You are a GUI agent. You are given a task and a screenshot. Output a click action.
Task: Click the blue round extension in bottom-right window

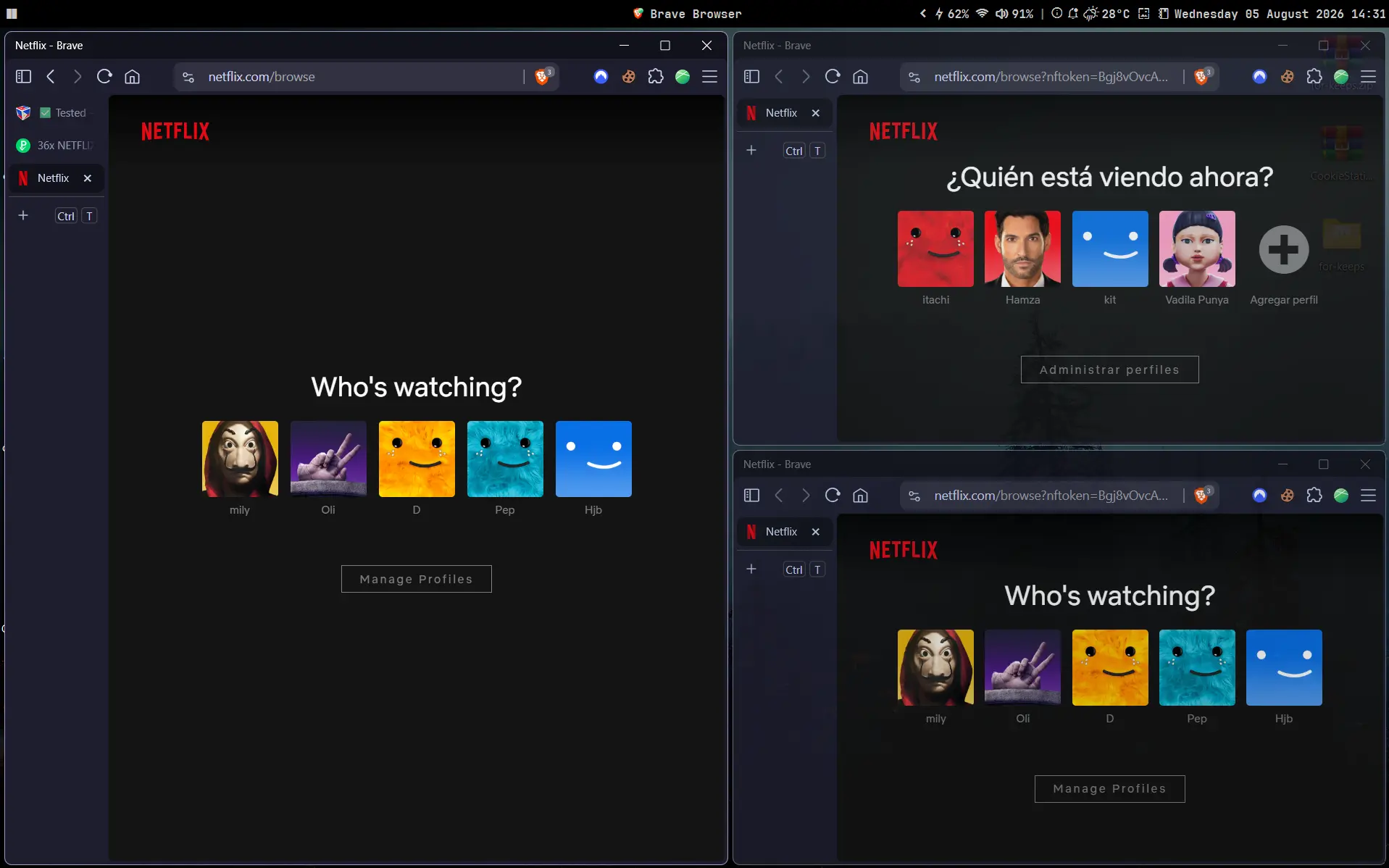point(1260,496)
